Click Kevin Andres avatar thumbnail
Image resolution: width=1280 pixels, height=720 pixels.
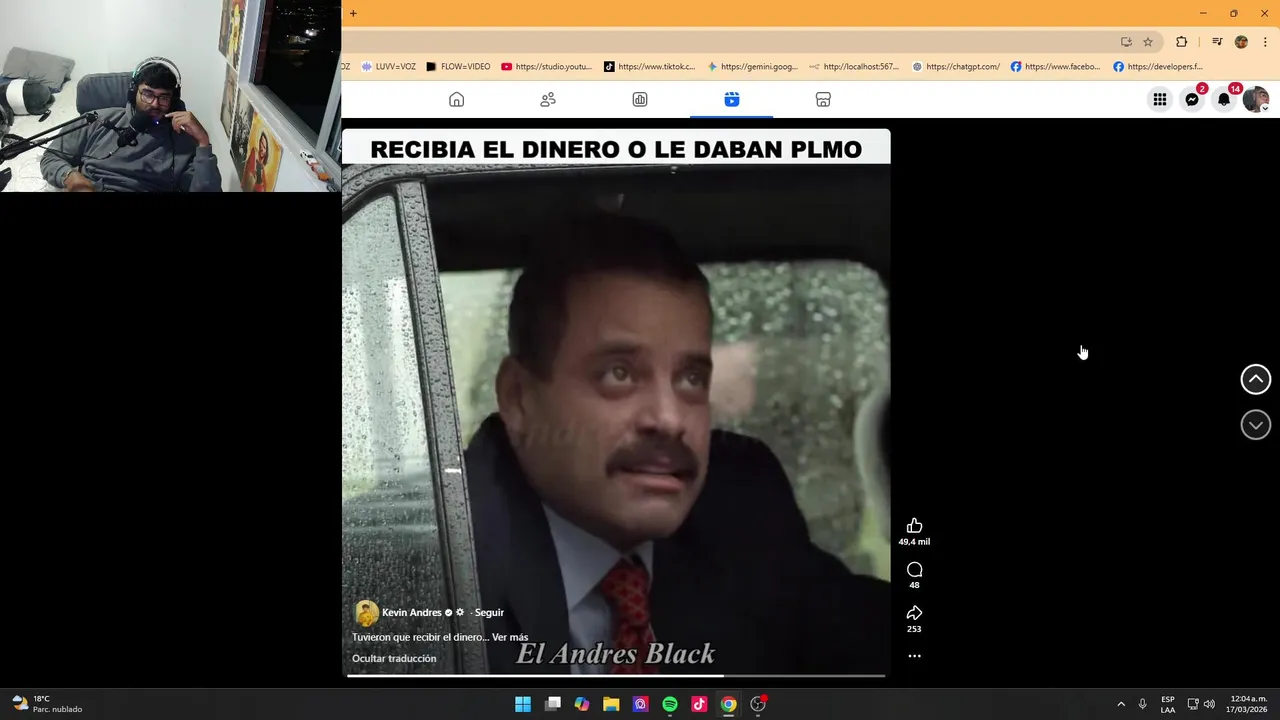(366, 613)
